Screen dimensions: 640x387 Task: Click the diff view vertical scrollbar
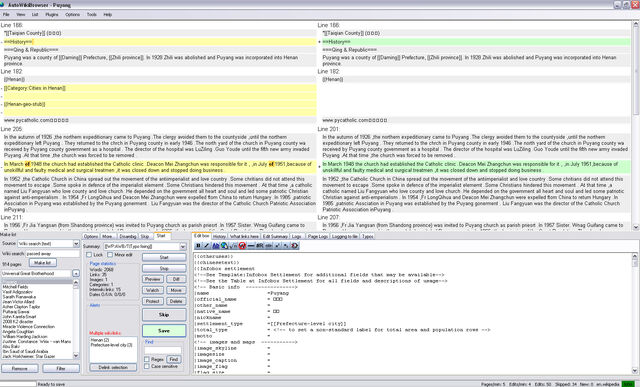636,125
